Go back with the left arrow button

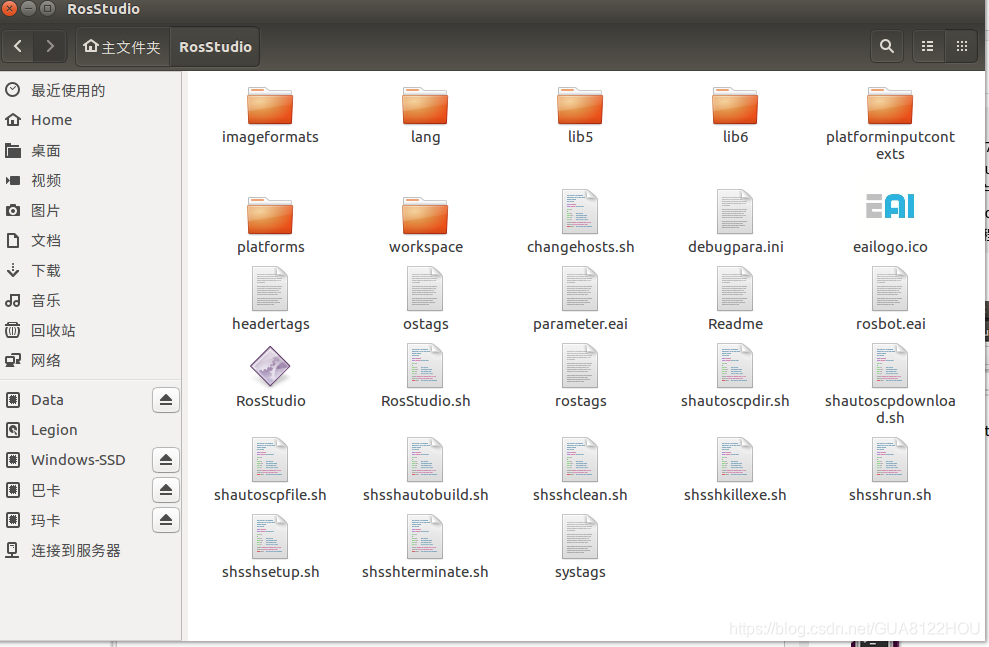18,46
